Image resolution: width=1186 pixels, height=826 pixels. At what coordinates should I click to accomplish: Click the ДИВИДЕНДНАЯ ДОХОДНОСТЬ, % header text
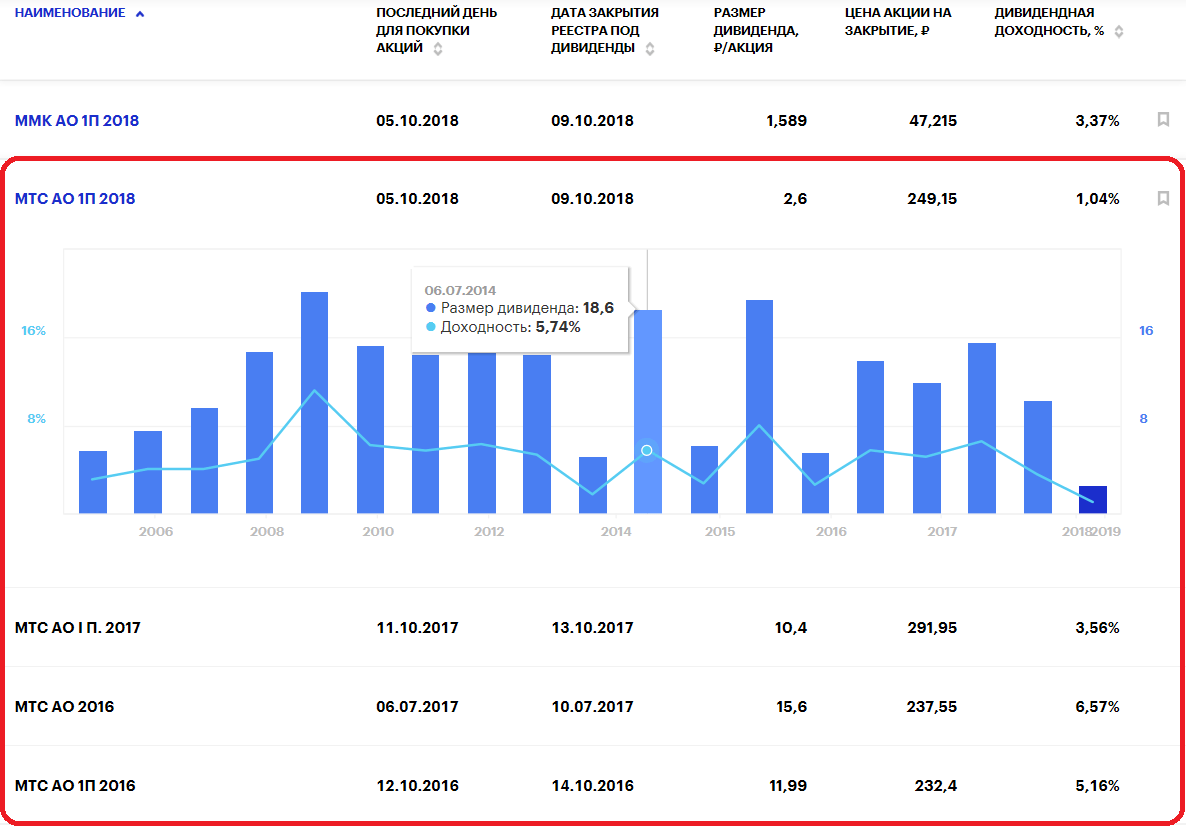point(1049,22)
